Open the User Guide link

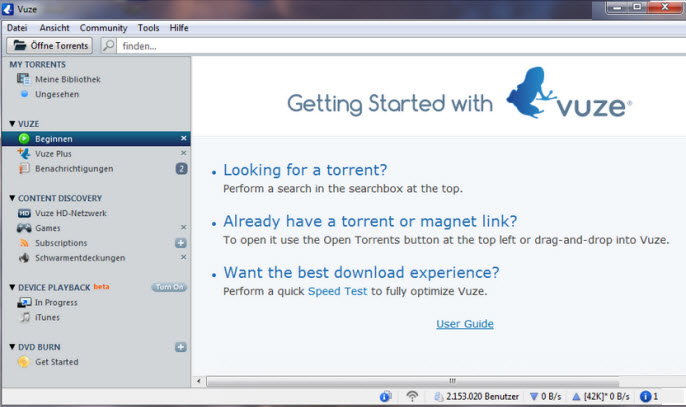click(x=465, y=324)
